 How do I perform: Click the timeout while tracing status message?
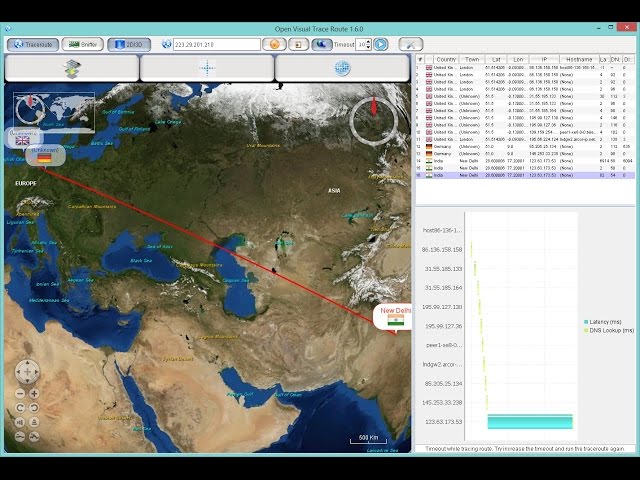coord(525,449)
